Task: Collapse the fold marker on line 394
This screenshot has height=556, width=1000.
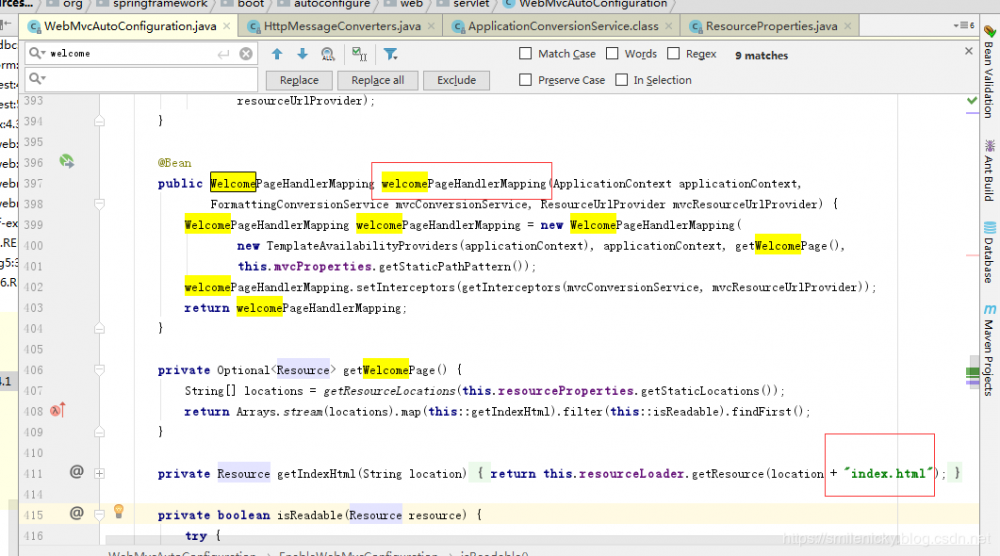Action: click(x=99, y=121)
